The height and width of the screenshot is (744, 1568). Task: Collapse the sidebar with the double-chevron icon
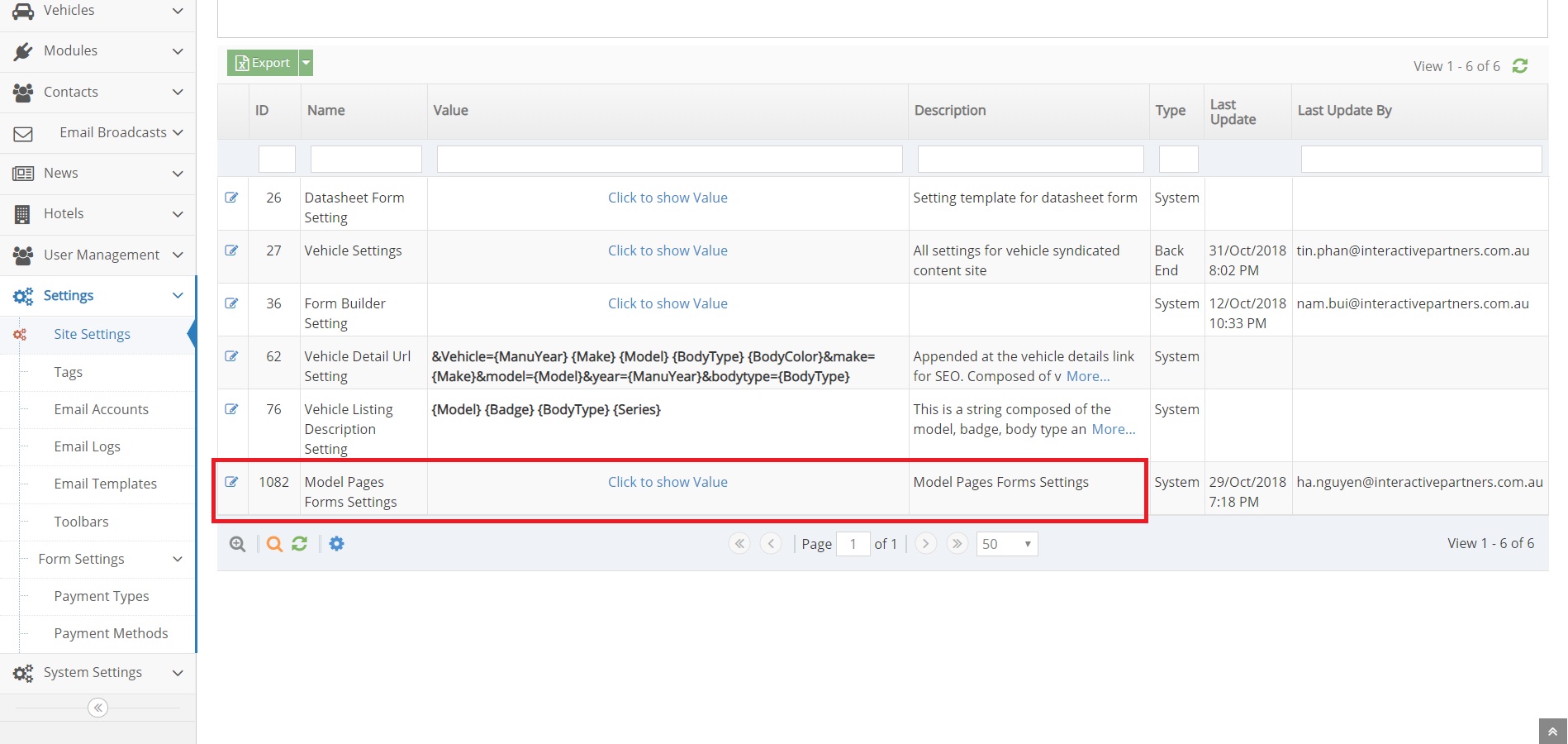point(97,708)
